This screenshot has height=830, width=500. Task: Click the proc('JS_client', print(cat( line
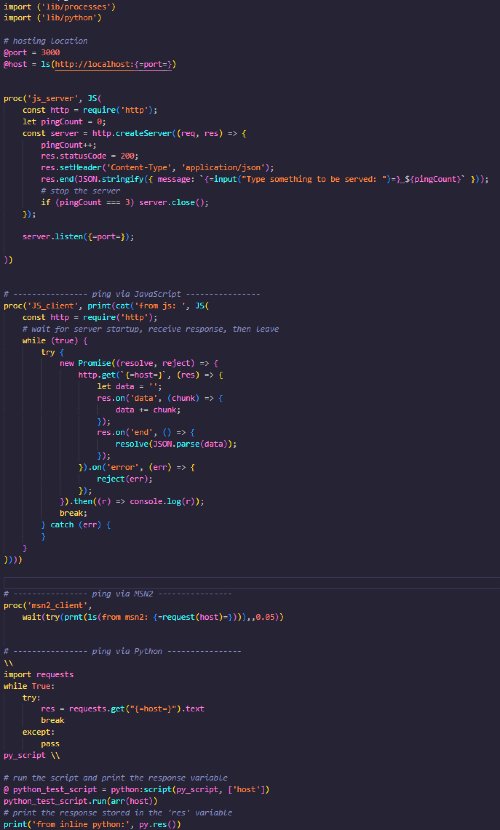(x=106, y=305)
